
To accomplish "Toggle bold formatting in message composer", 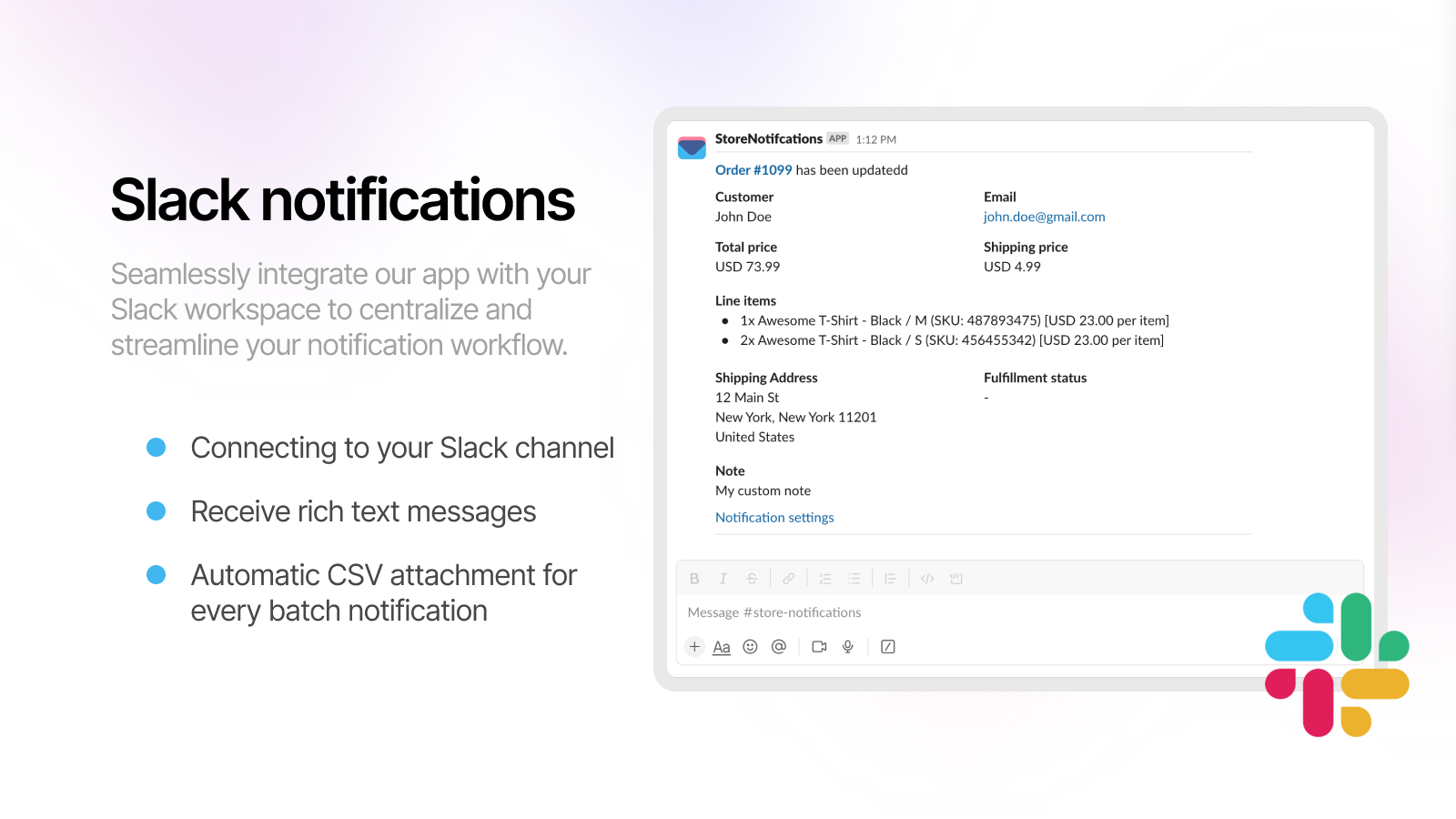I will click(x=694, y=579).
